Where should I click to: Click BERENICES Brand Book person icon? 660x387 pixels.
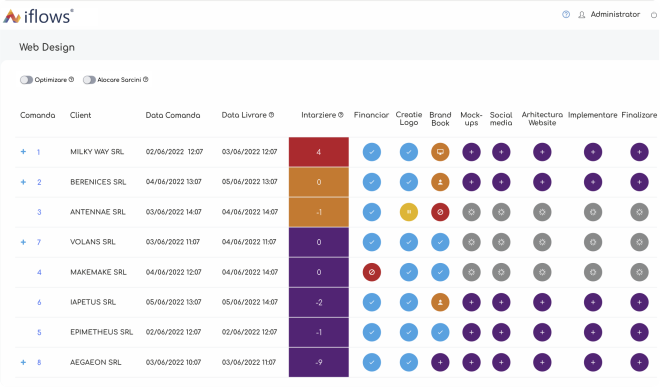(x=440, y=182)
